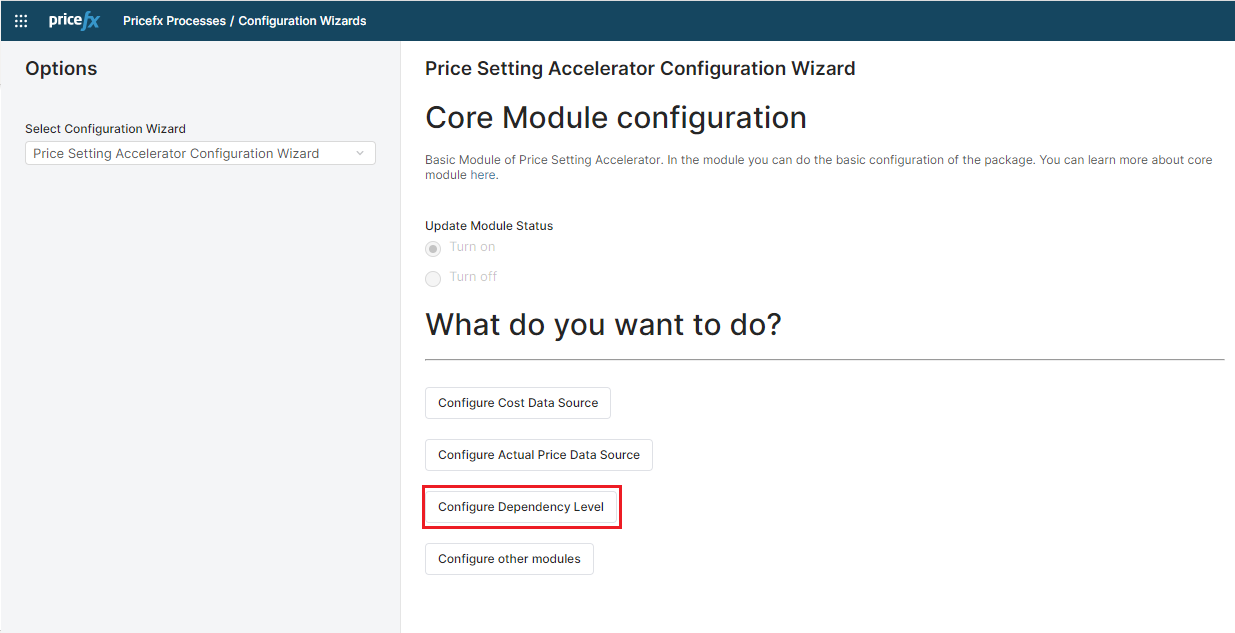The image size is (1235, 633).
Task: Select the Turn off radio button
Action: [433, 279]
